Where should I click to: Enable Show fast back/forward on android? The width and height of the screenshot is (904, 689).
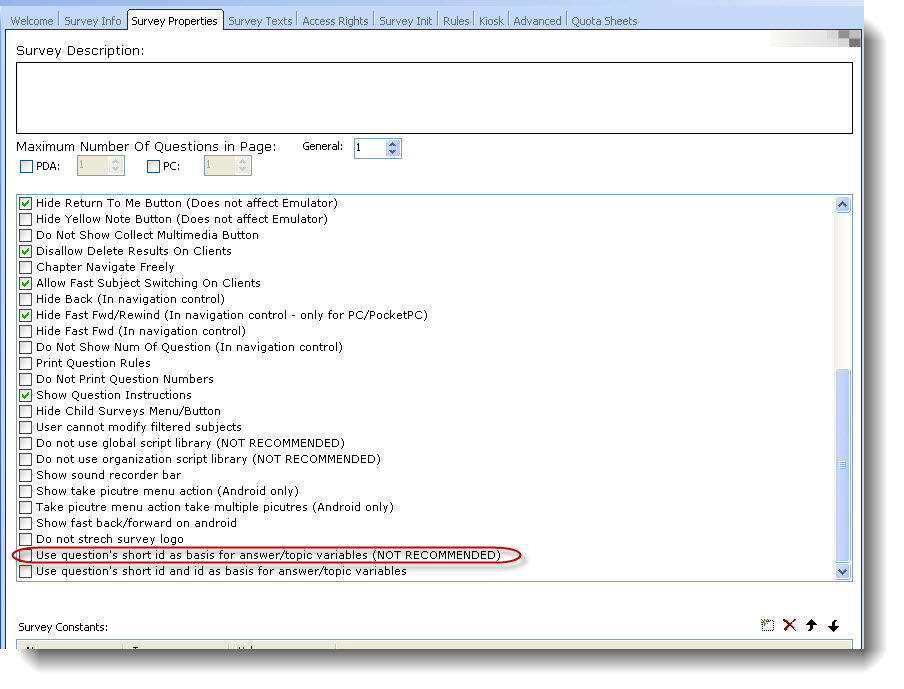[x=25, y=524]
